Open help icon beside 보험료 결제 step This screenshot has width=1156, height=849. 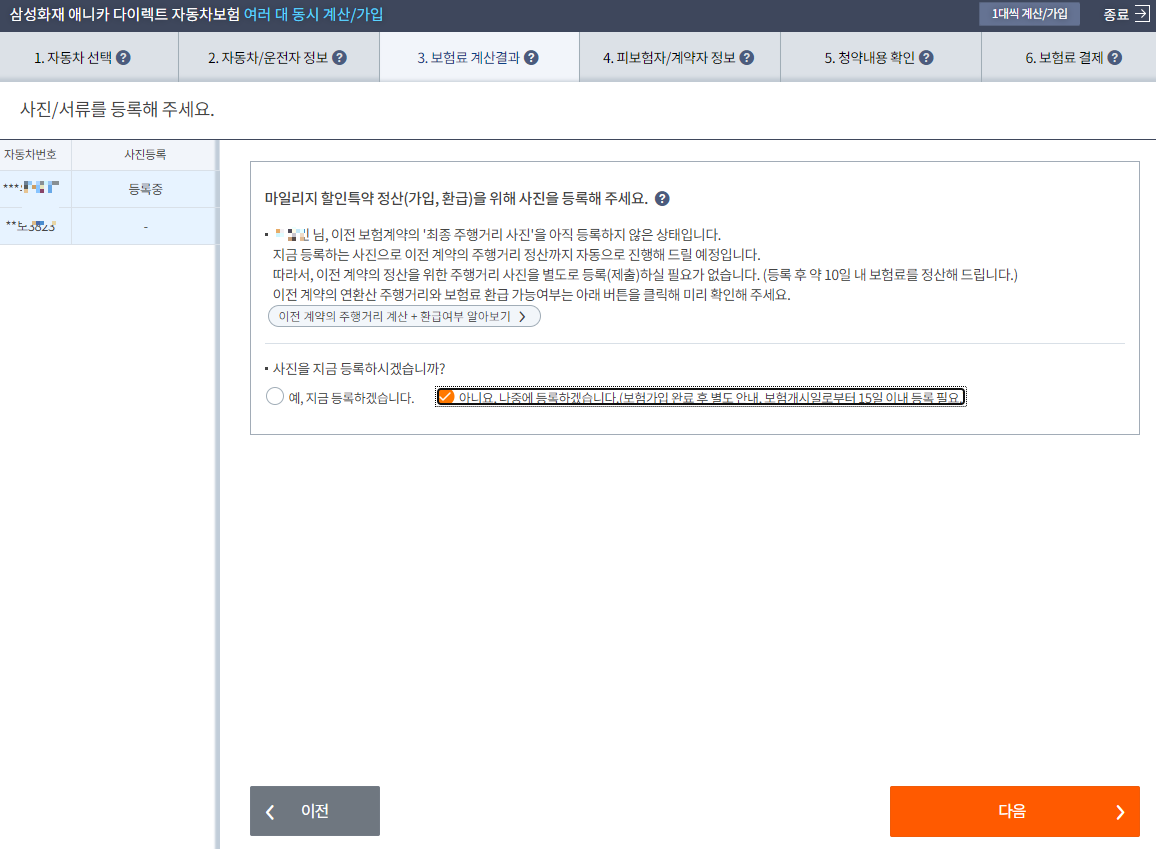pyautogui.click(x=1115, y=57)
